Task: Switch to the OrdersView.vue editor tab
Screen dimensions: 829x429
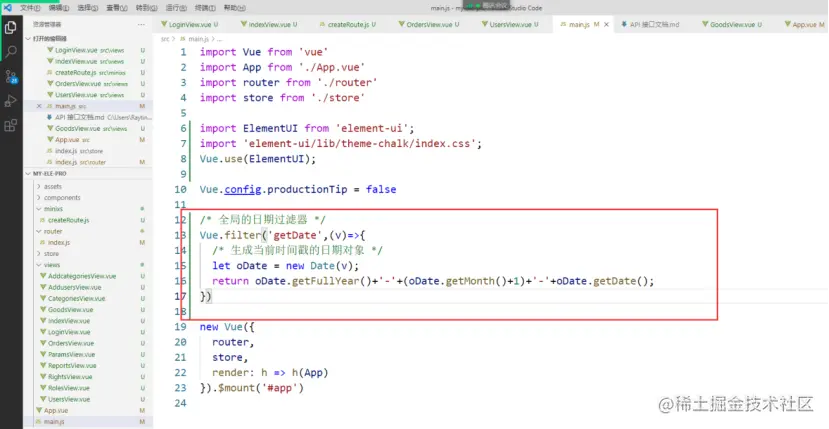Action: [429, 24]
